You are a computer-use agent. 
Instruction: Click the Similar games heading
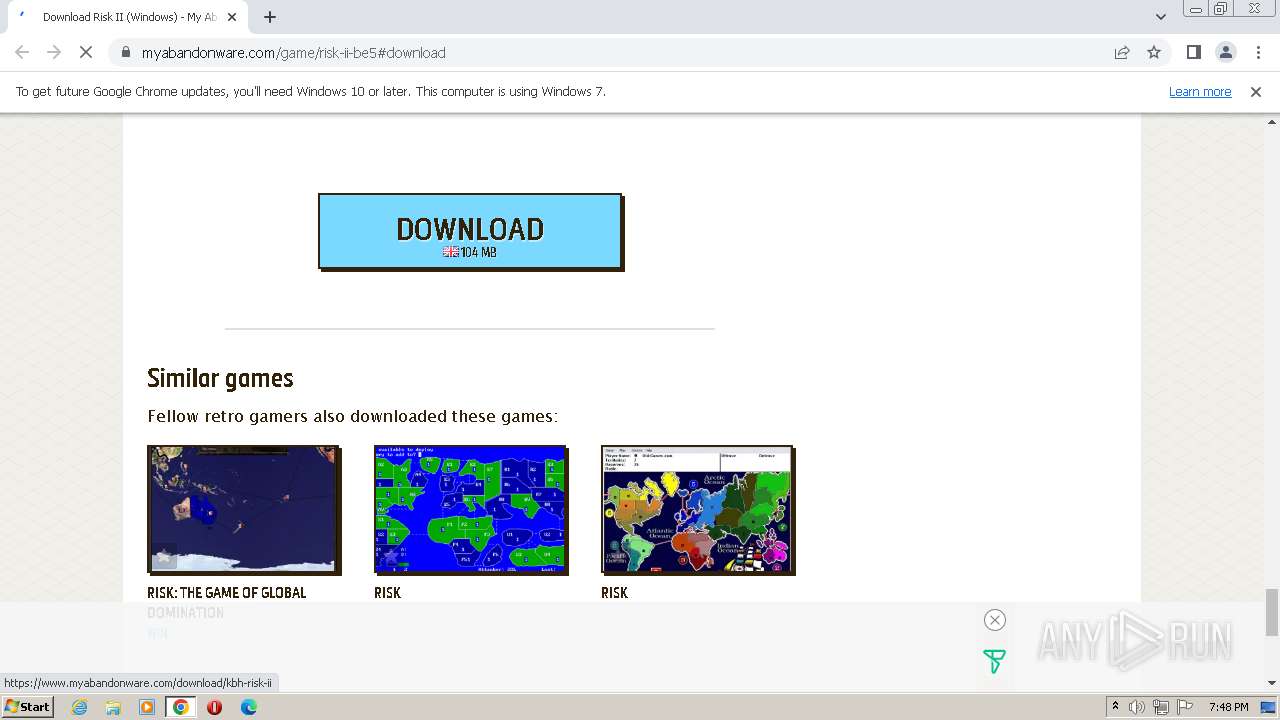click(x=220, y=378)
